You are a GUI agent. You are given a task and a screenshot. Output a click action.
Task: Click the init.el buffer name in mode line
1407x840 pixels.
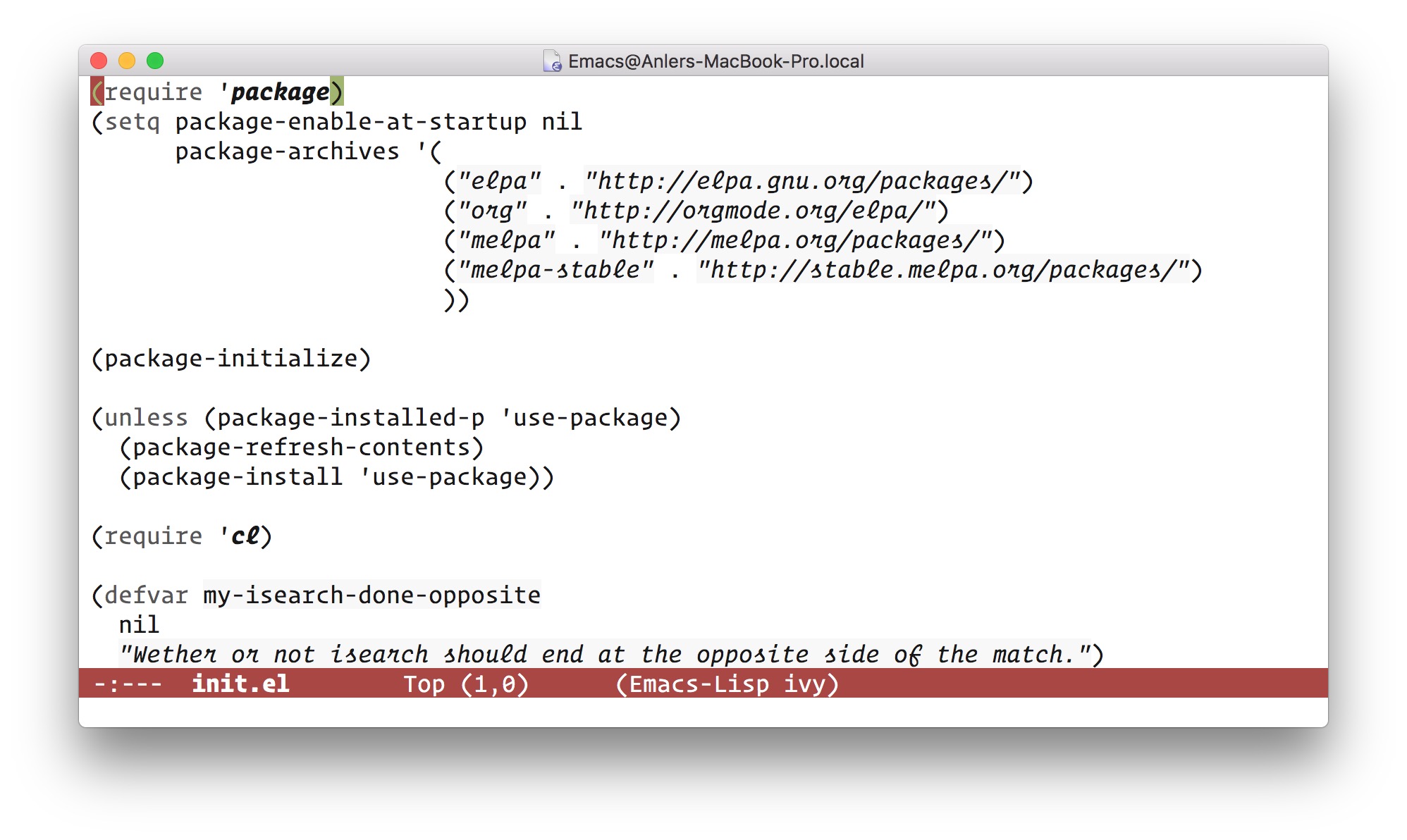pos(240,684)
